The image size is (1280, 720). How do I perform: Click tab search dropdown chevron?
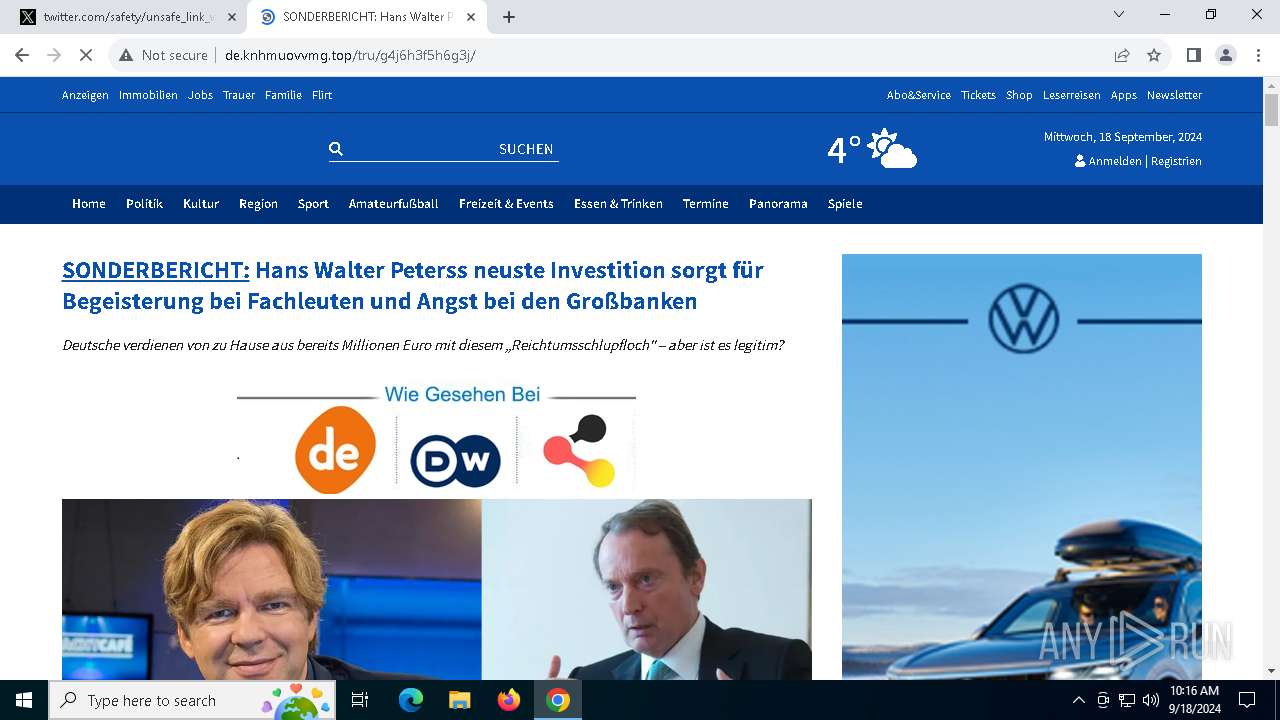1119,14
